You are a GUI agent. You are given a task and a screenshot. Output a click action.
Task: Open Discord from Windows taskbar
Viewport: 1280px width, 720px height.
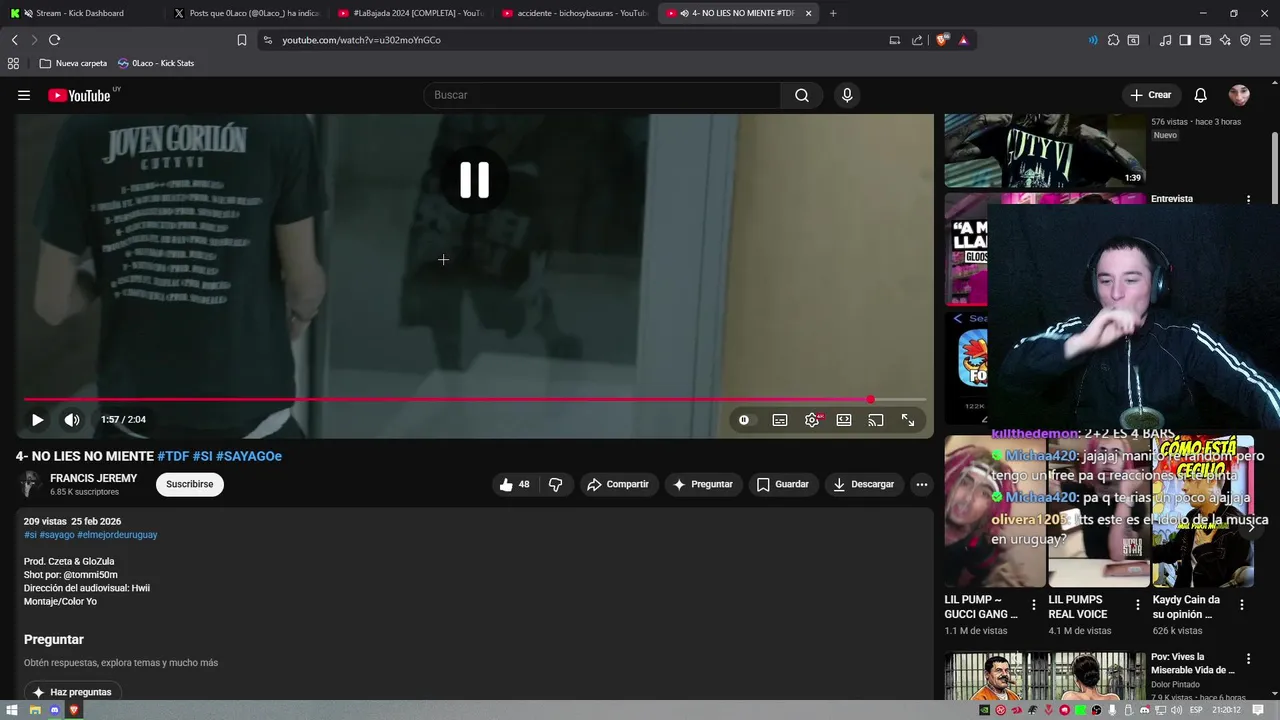pos(55,710)
